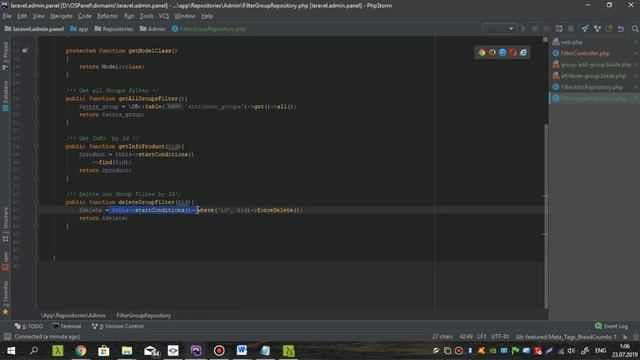This screenshot has width=640, height=360.
Task: Click the gutter override icon beside getModelClass
Action: [x=25, y=51]
